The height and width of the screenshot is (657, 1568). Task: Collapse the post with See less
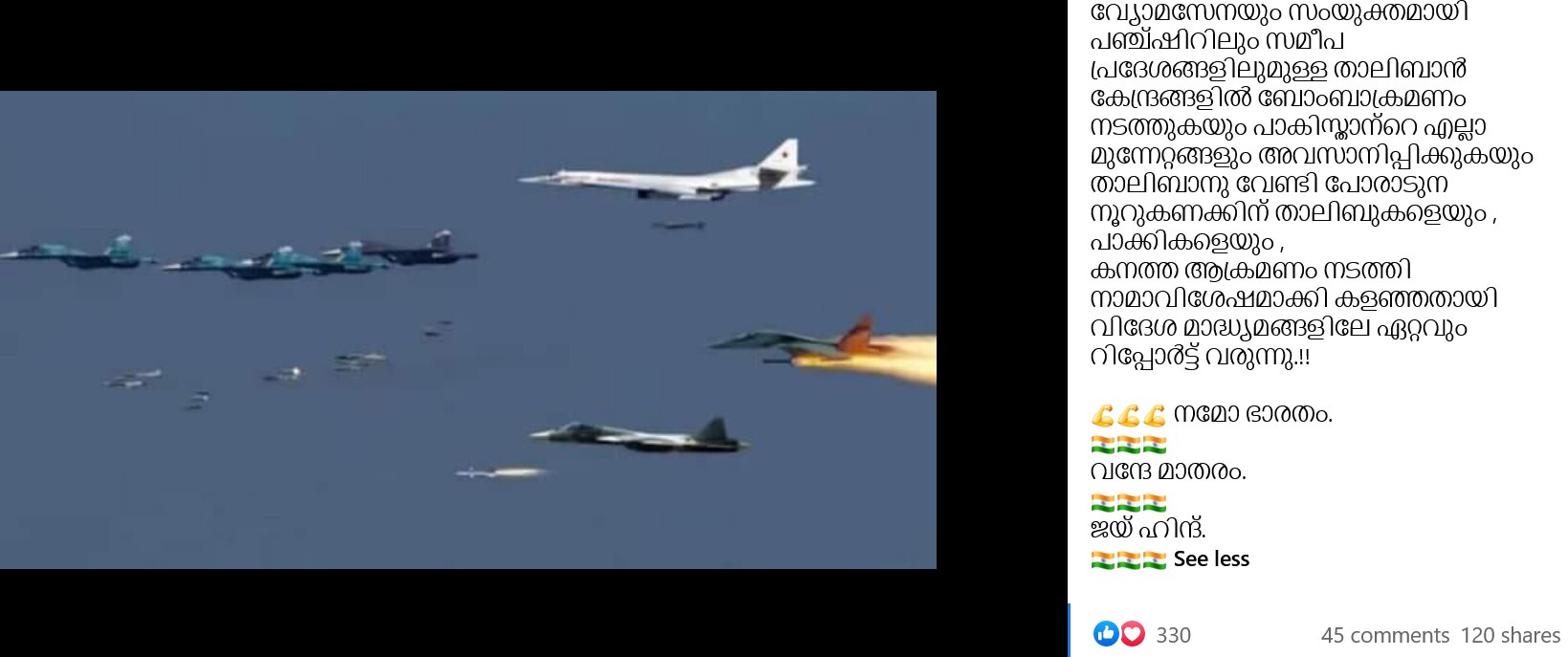[1211, 558]
